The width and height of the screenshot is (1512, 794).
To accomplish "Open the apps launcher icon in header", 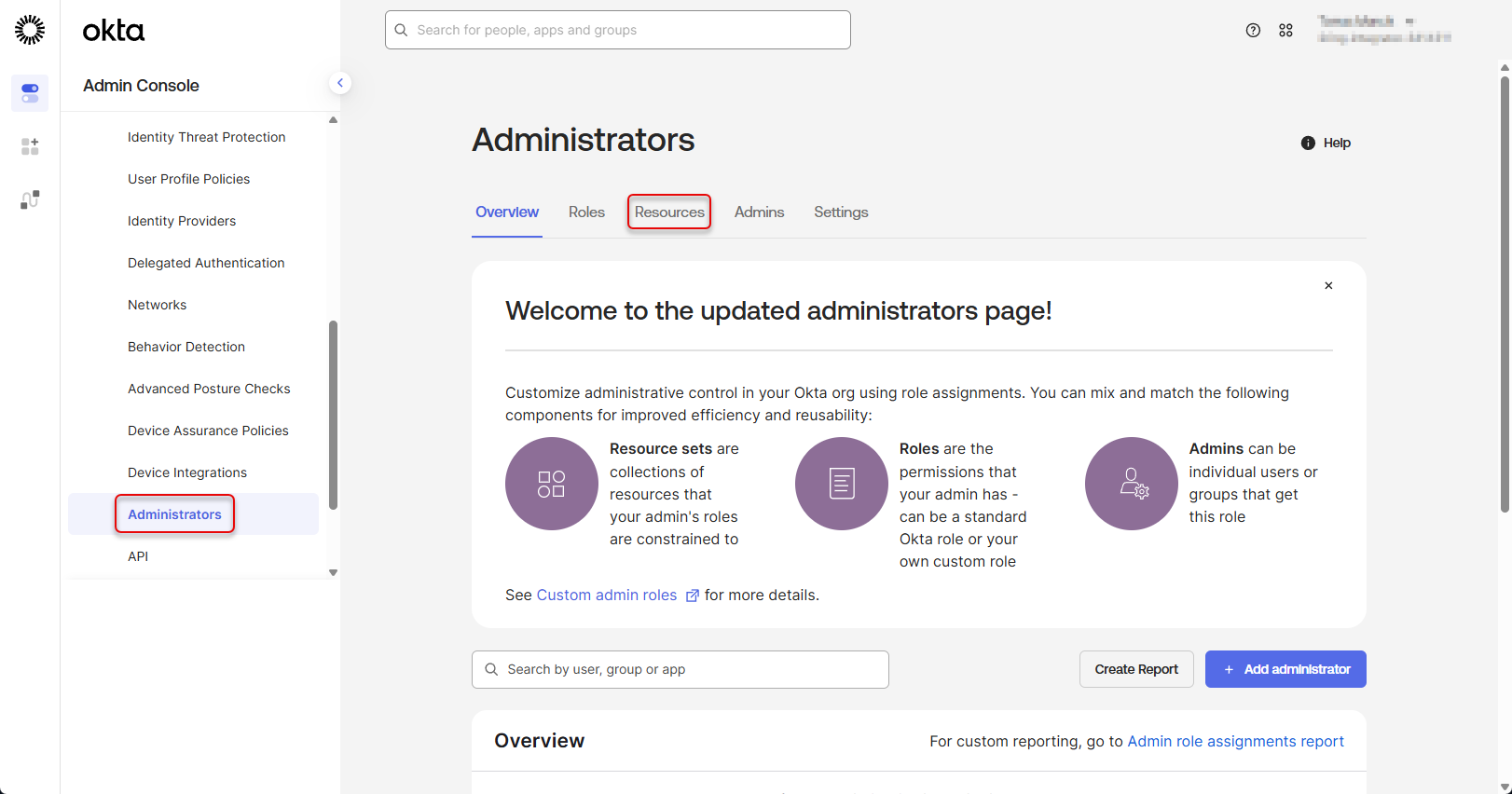I will 1285,31.
